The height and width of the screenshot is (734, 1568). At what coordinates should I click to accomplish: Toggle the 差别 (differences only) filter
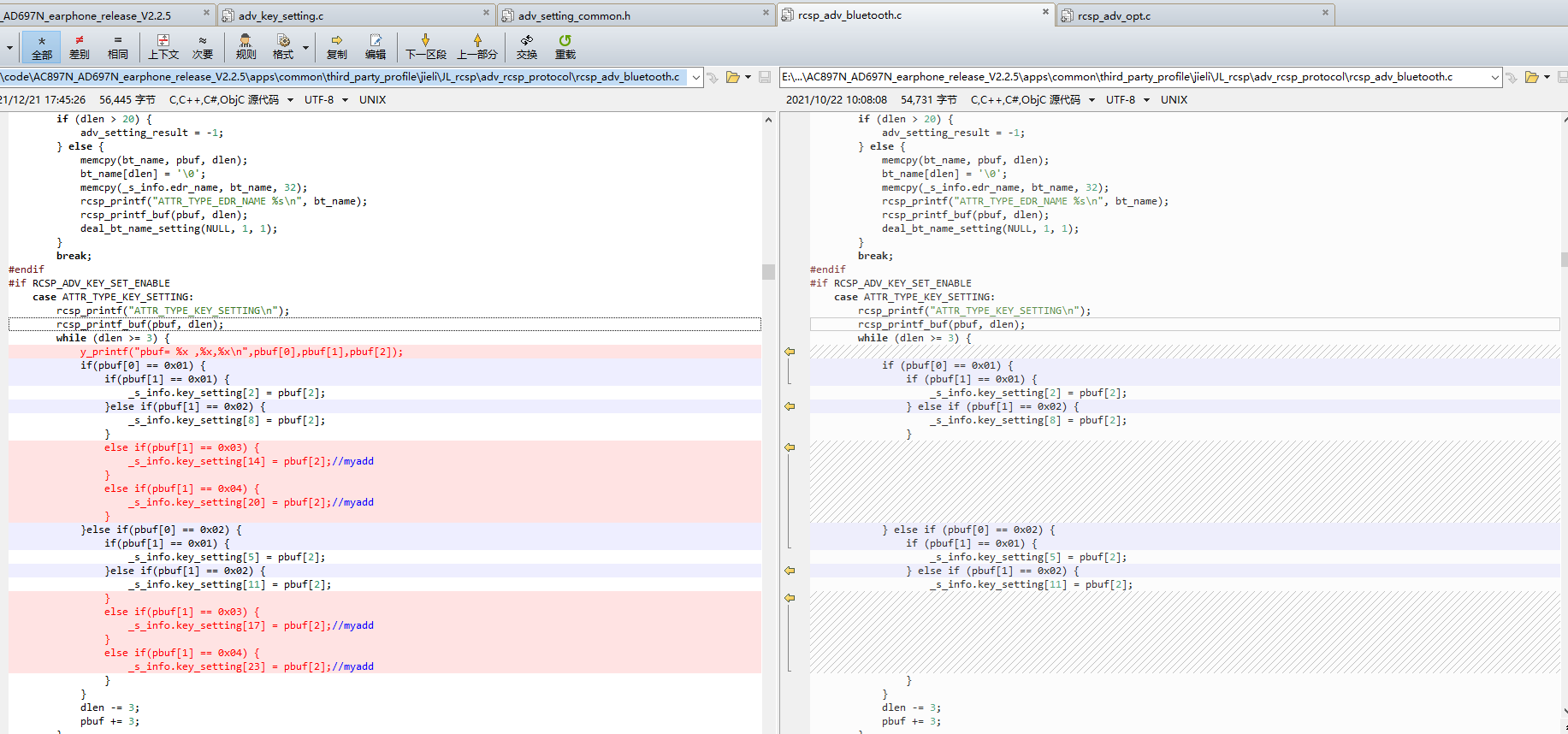coord(80,47)
